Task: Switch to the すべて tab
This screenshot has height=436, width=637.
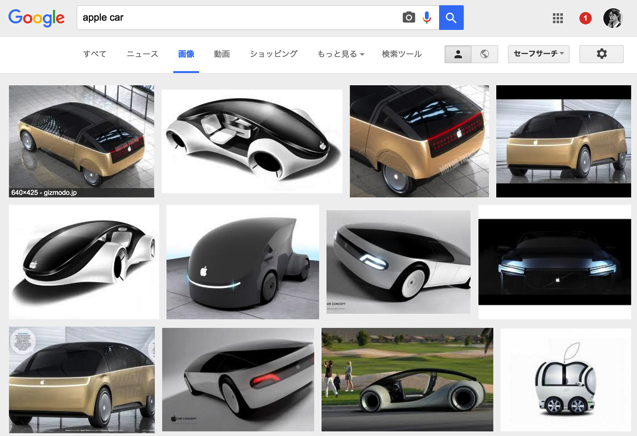Action: pos(95,54)
